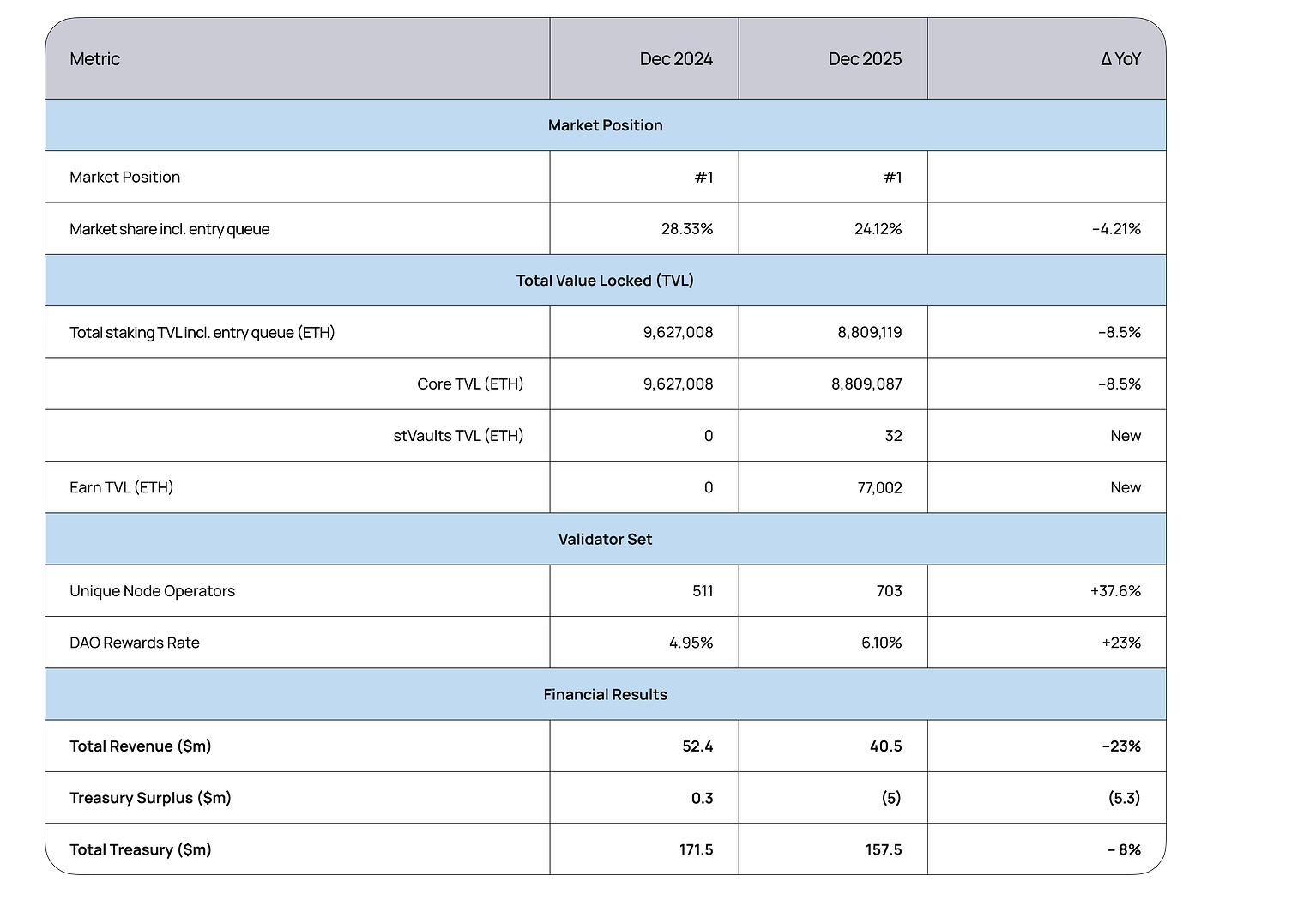1316x918 pixels.
Task: Select the +37.6% node operators change
Action: [1115, 591]
